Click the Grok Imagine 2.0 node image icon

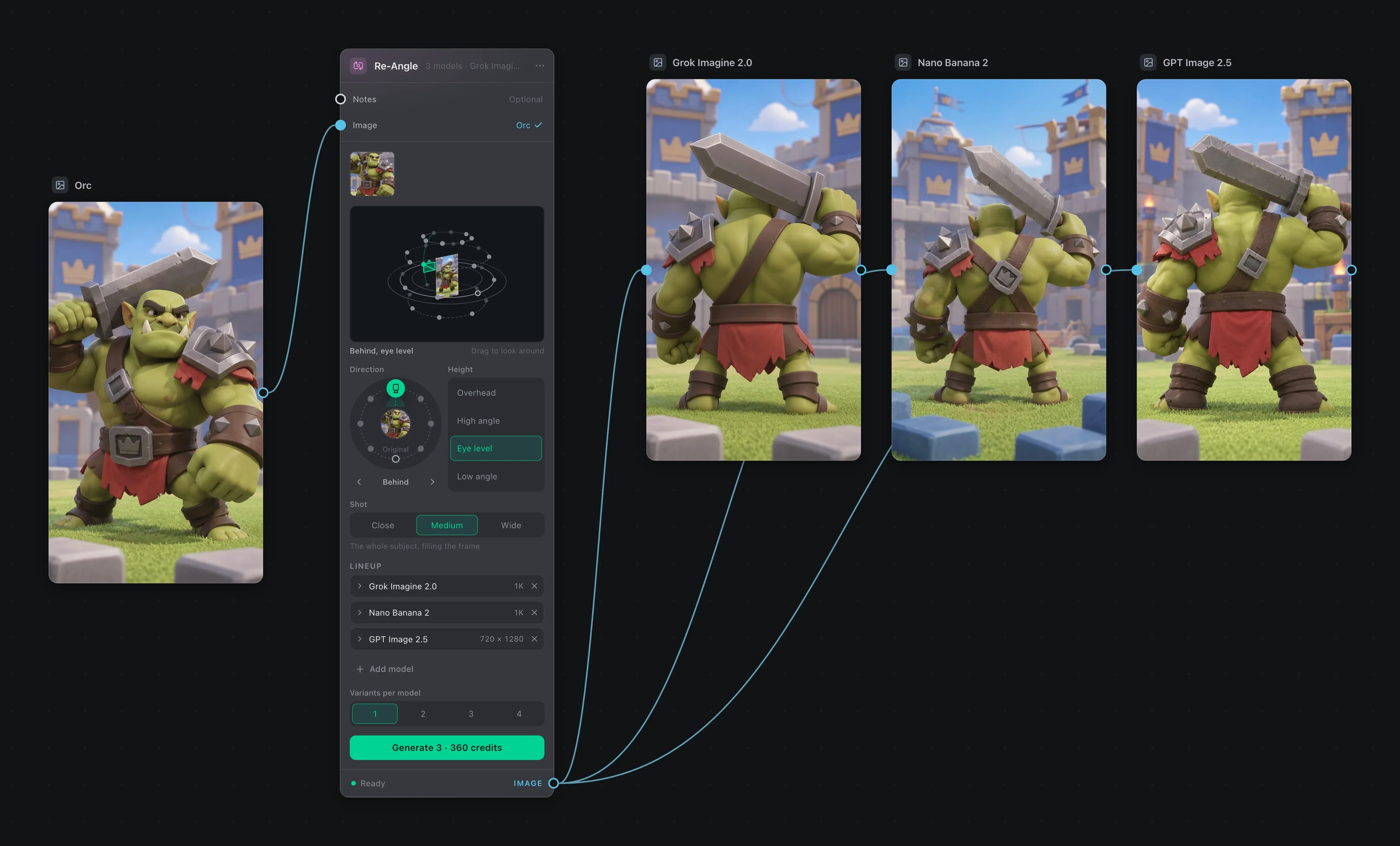coord(658,62)
